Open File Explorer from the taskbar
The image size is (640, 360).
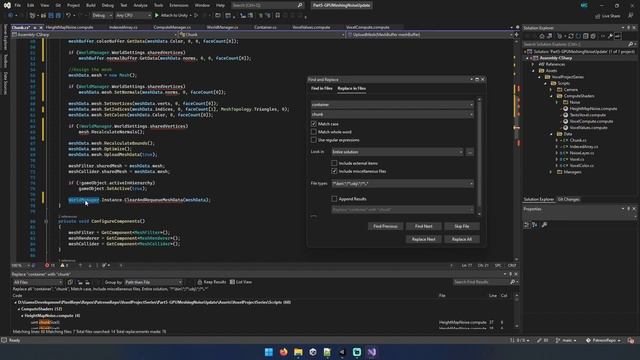click(298, 352)
